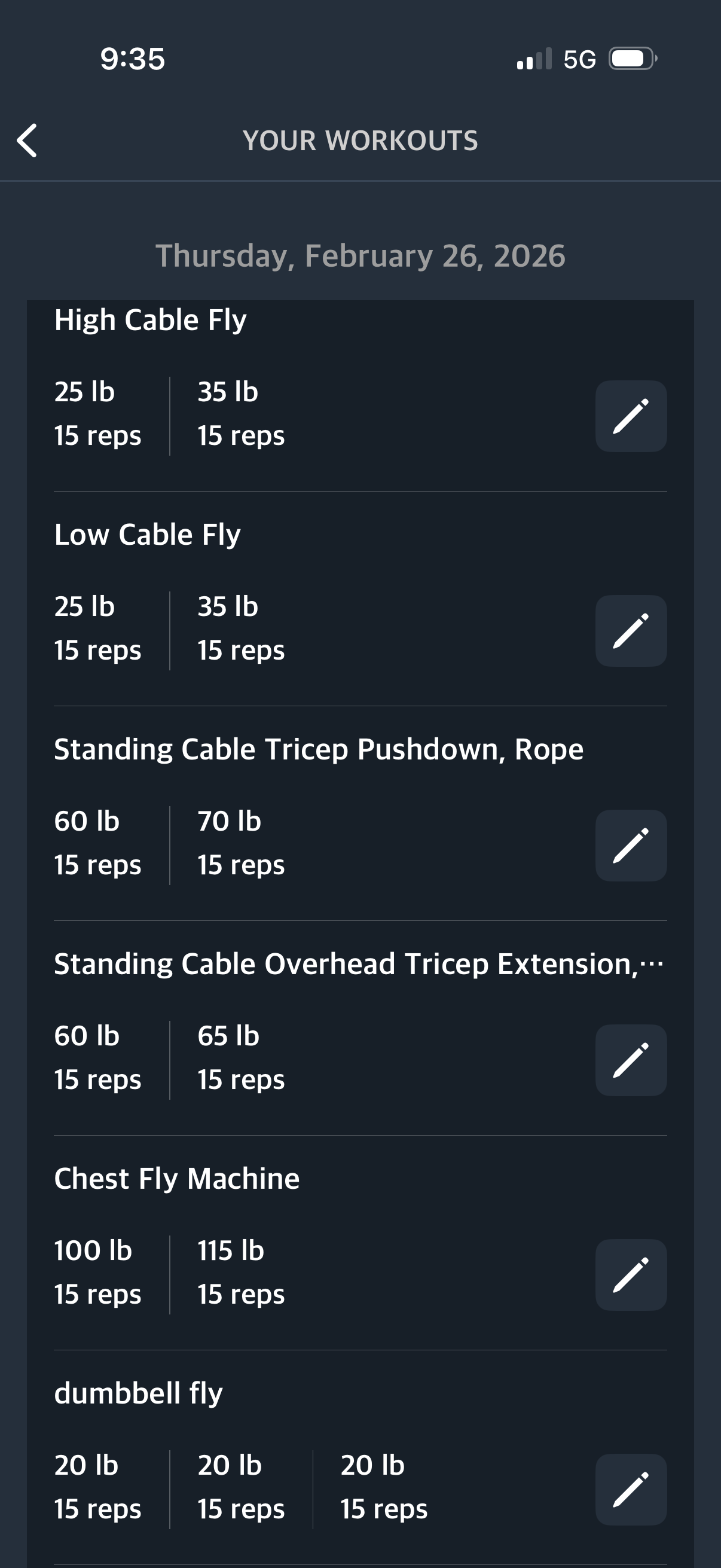
Task: Select the 70 lb Tricep Pushdown set
Action: [x=240, y=843]
